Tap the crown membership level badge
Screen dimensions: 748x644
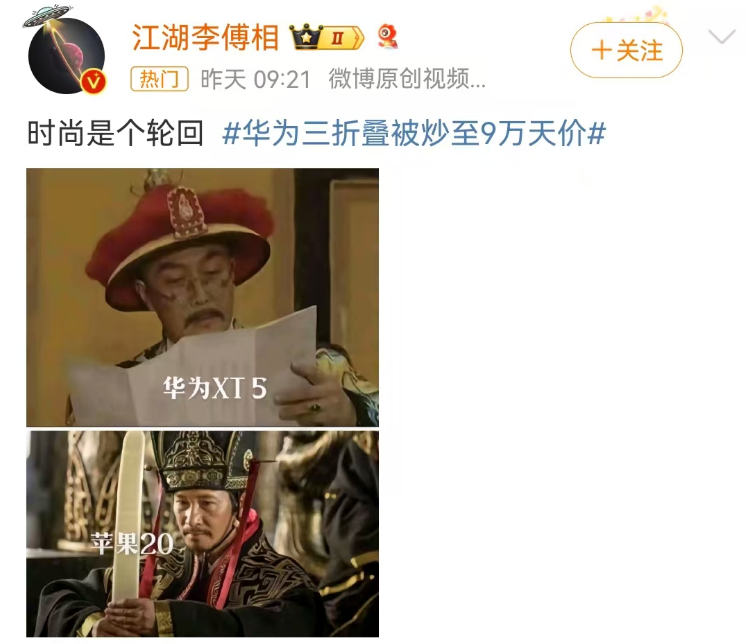tap(327, 37)
